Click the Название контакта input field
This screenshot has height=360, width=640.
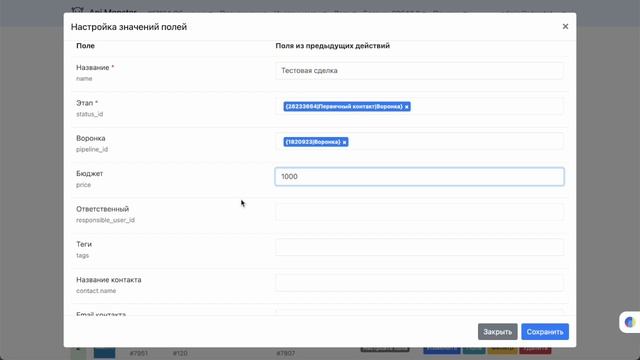click(x=420, y=283)
